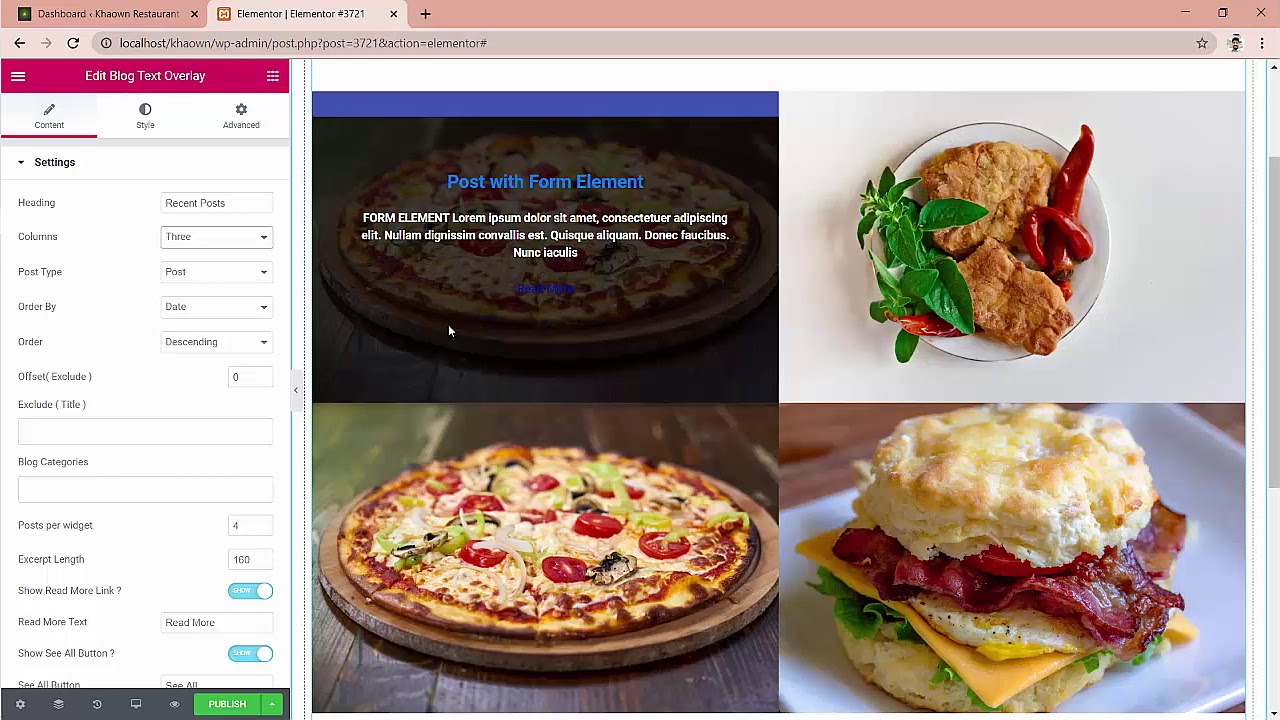This screenshot has width=1280, height=720.
Task: Collapse the Elementor panel with side handle
Action: coord(295,390)
